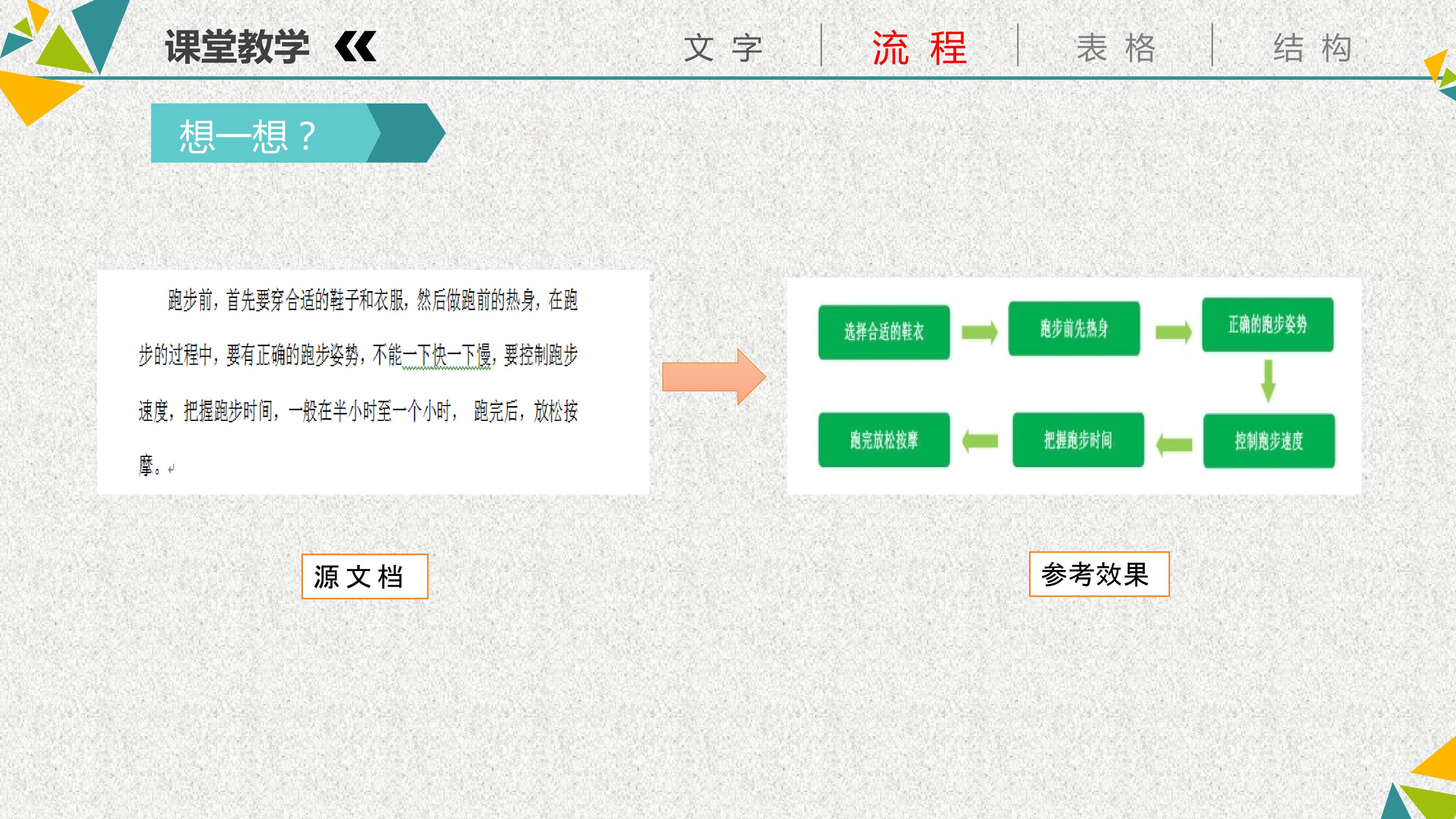Go to the 结构 tab
This screenshot has width=1456, height=819.
click(1312, 48)
